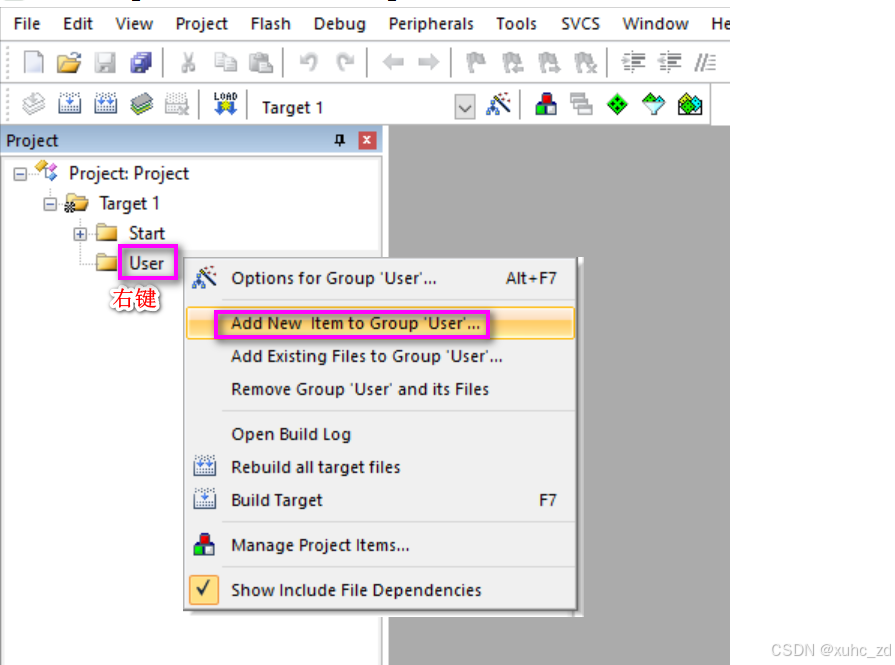Click the Save All icon
The width and height of the screenshot is (895, 665).
click(x=141, y=62)
